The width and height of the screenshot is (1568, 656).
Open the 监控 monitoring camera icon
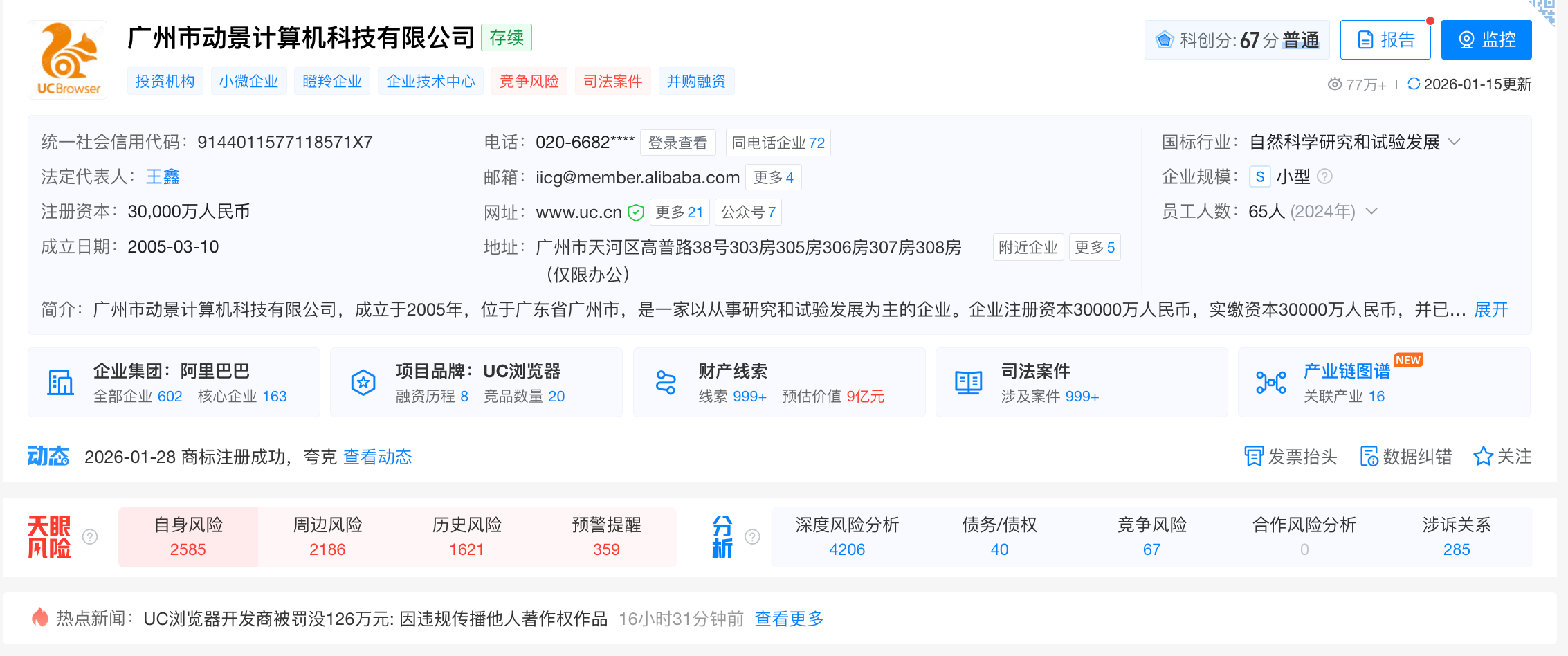click(x=1466, y=39)
